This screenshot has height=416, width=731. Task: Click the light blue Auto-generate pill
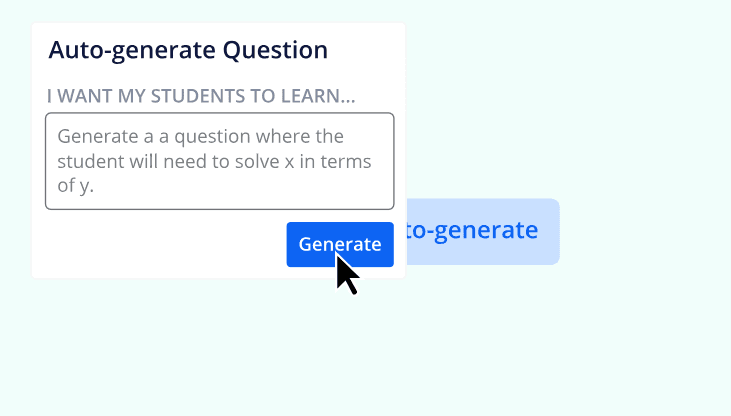[483, 232]
